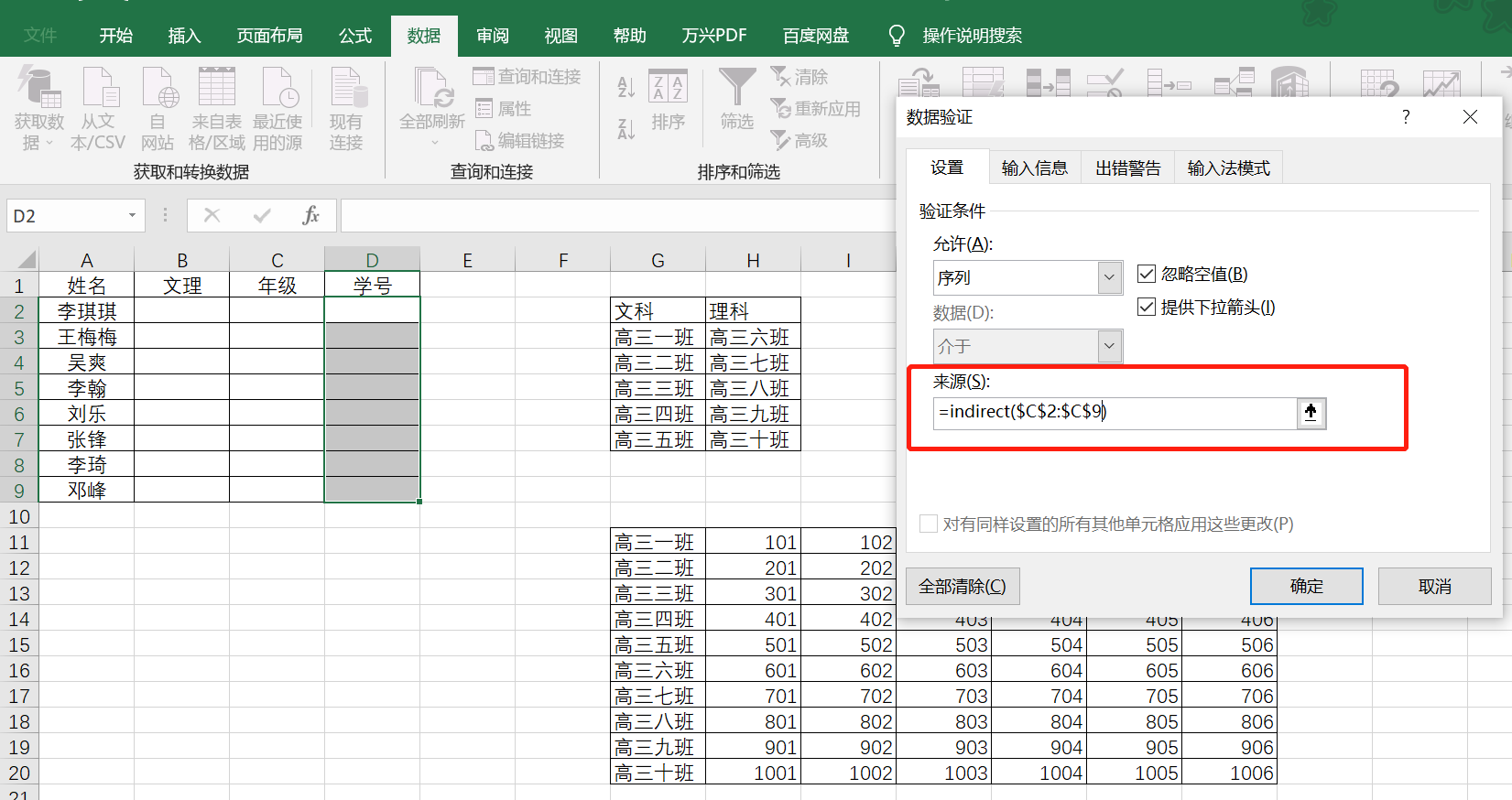Show Queries & Connections (查询和连接) pane
This screenshot has height=800, width=1512.
528,77
